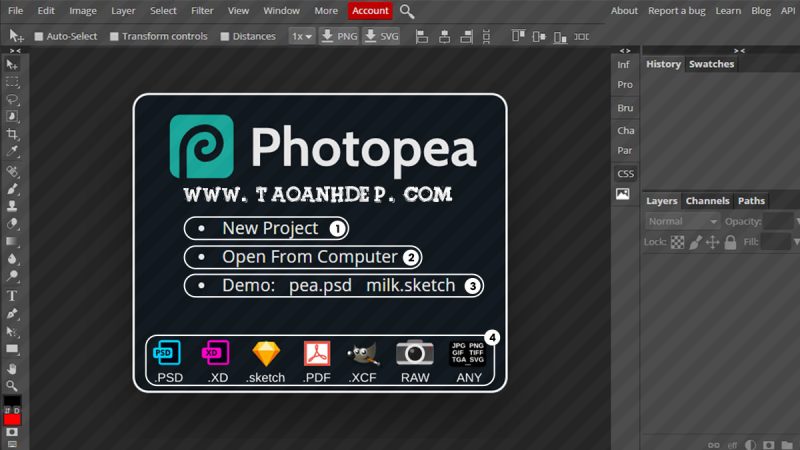Toggle lock position cross icon

(712, 242)
